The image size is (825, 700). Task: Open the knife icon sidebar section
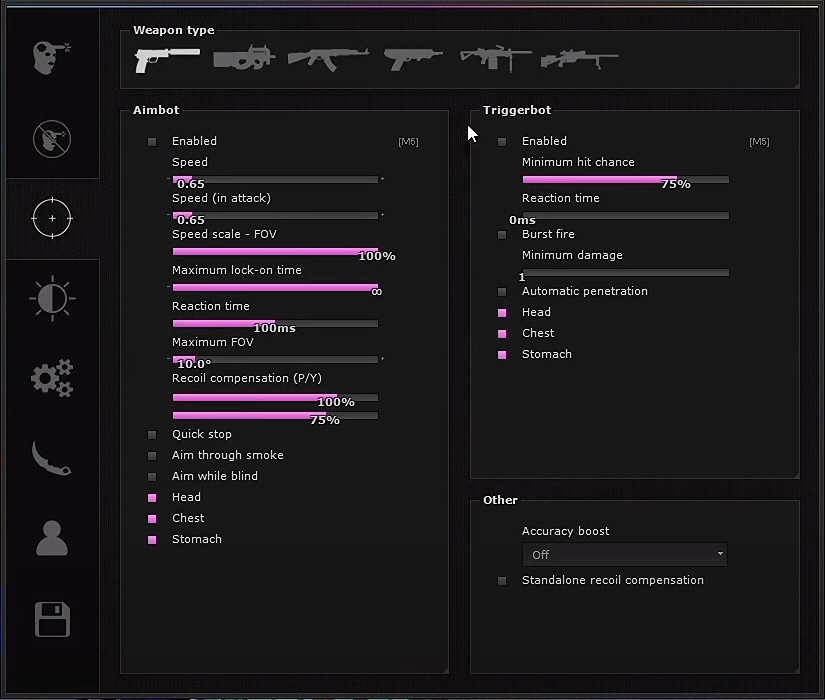pos(52,459)
